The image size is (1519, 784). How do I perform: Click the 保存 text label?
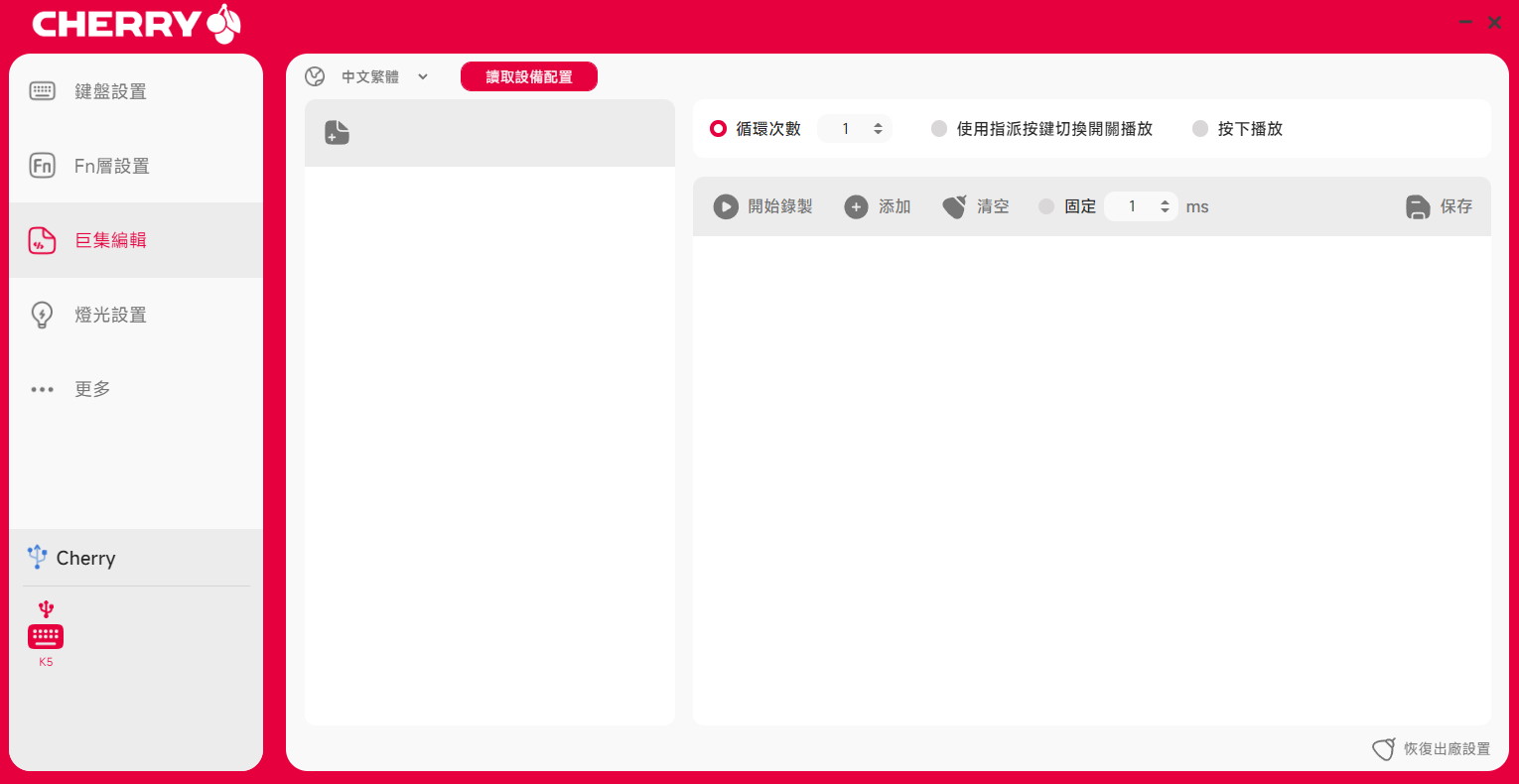click(x=1456, y=206)
